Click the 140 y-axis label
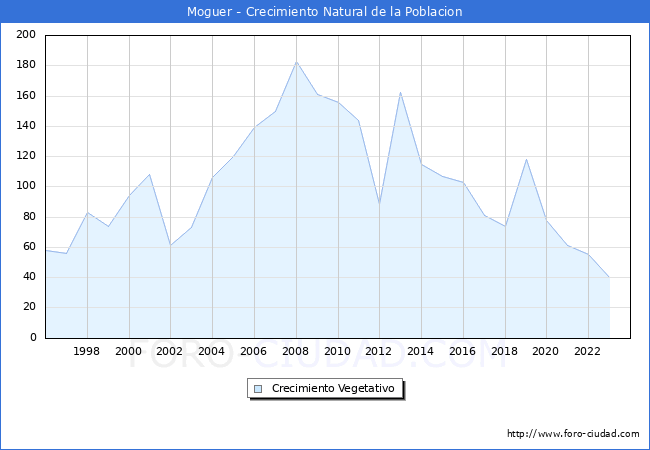The height and width of the screenshot is (450, 650). 26,126
